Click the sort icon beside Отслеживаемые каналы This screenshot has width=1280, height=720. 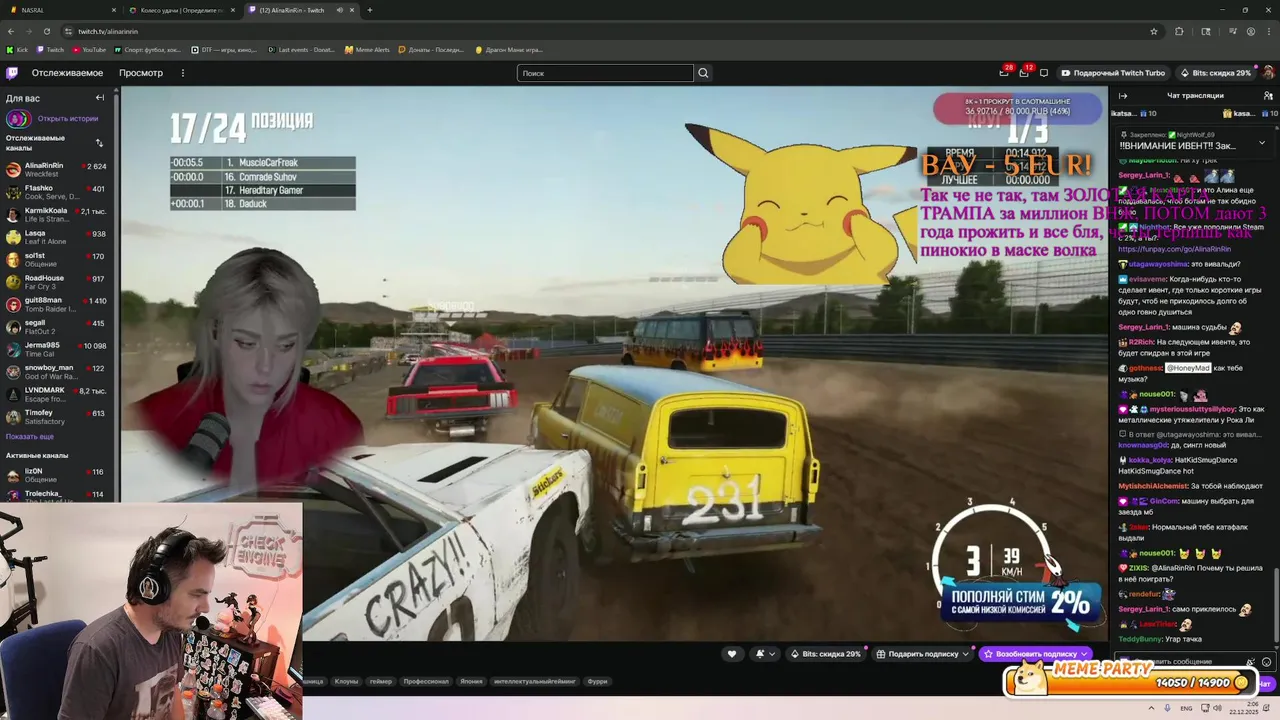point(99,143)
